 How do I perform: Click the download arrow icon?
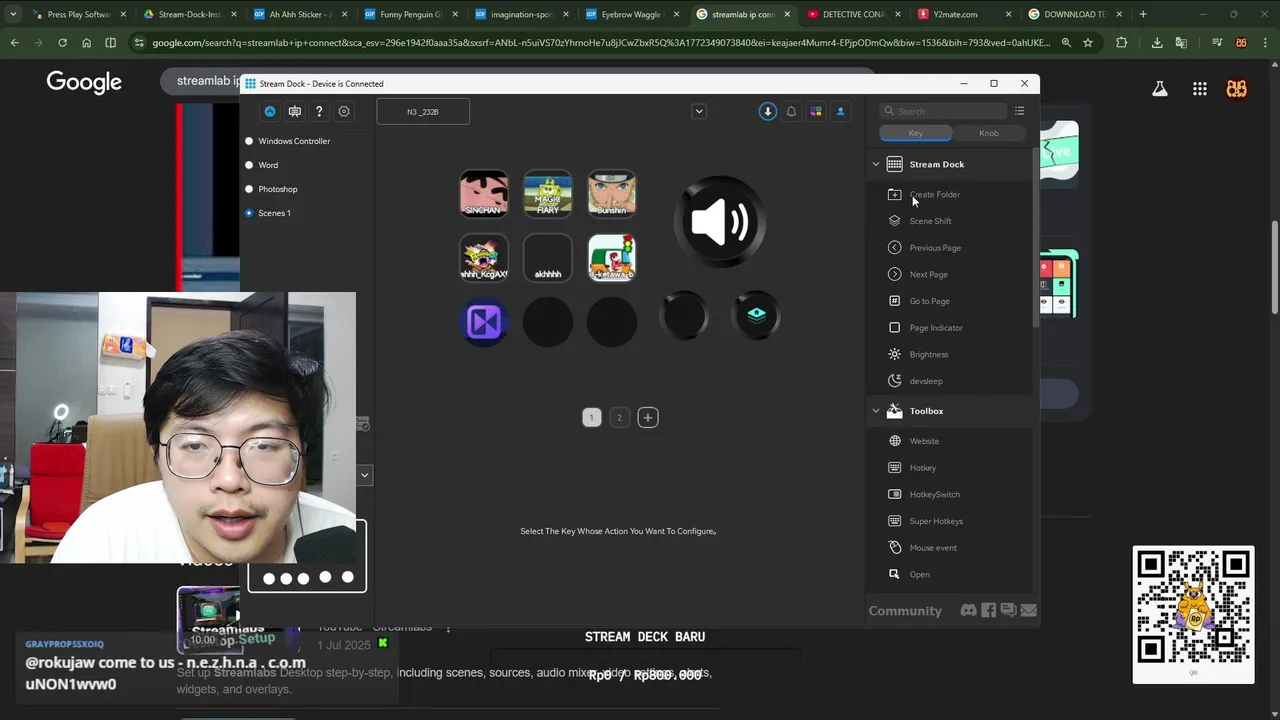pyautogui.click(x=767, y=111)
